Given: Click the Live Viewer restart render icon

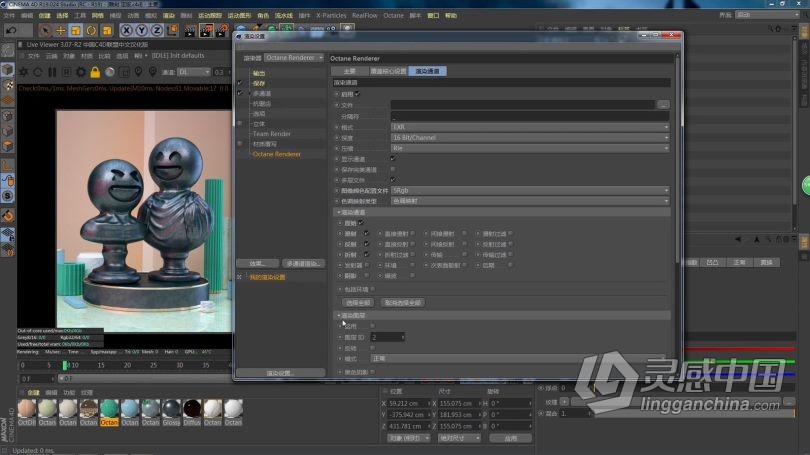Looking at the screenshot, I should (38, 72).
